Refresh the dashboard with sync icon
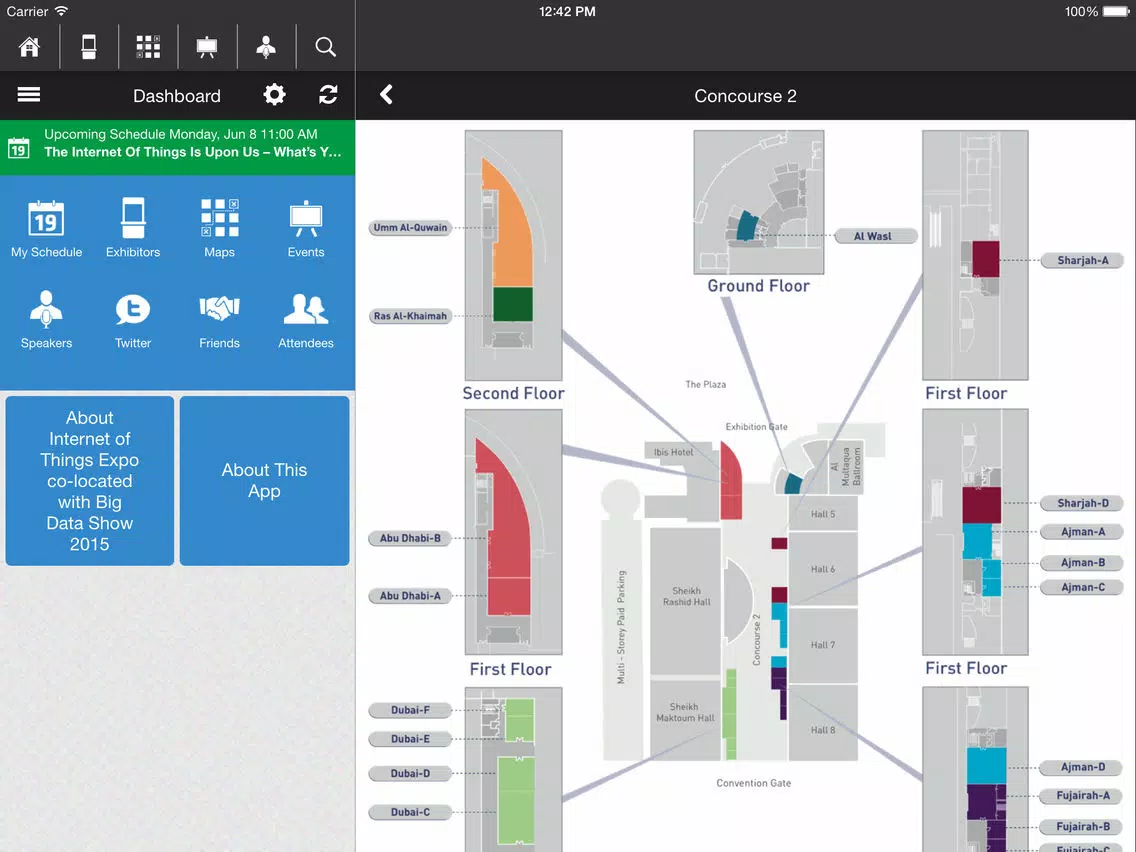 (328, 95)
